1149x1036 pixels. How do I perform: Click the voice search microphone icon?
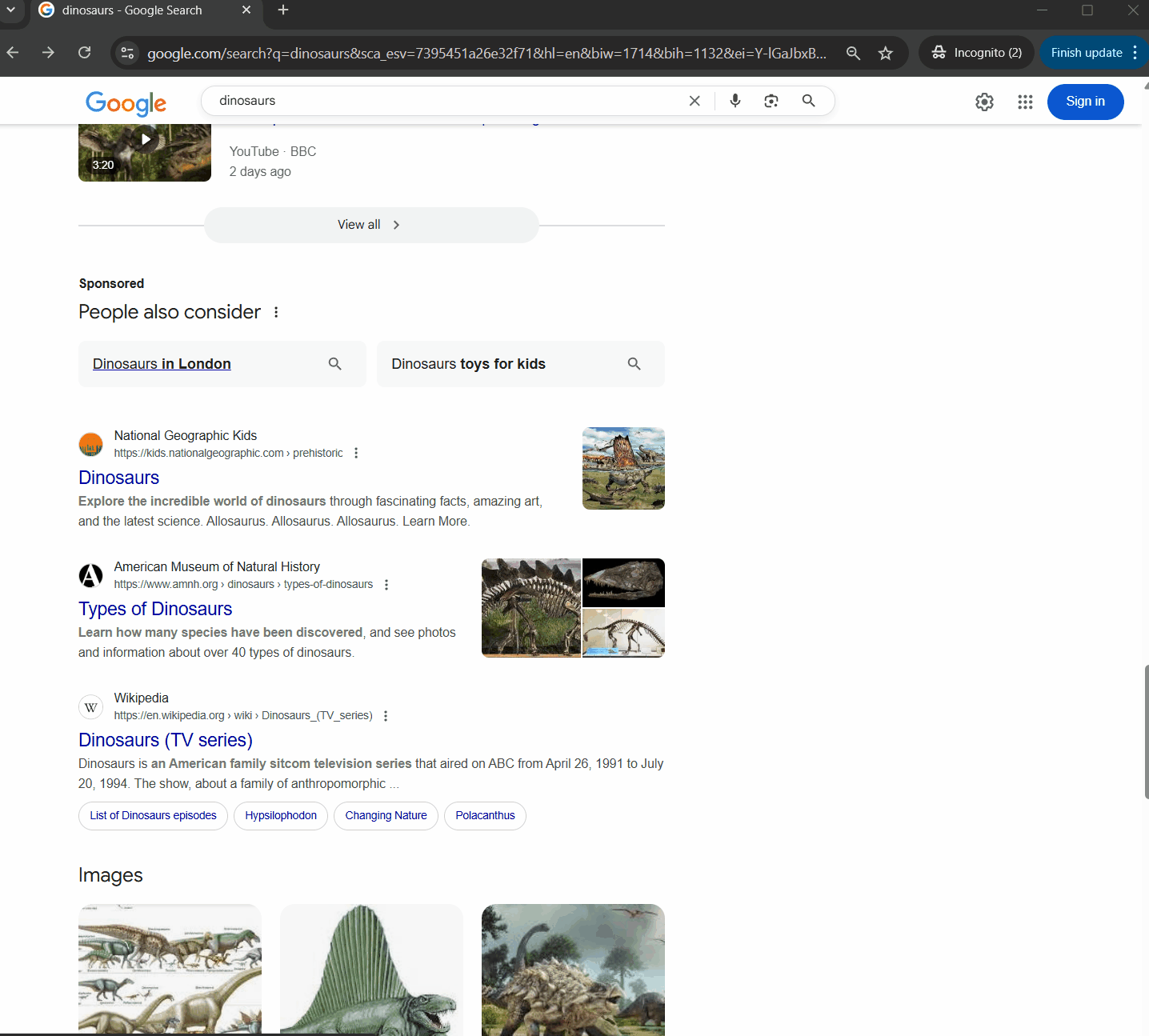[735, 101]
